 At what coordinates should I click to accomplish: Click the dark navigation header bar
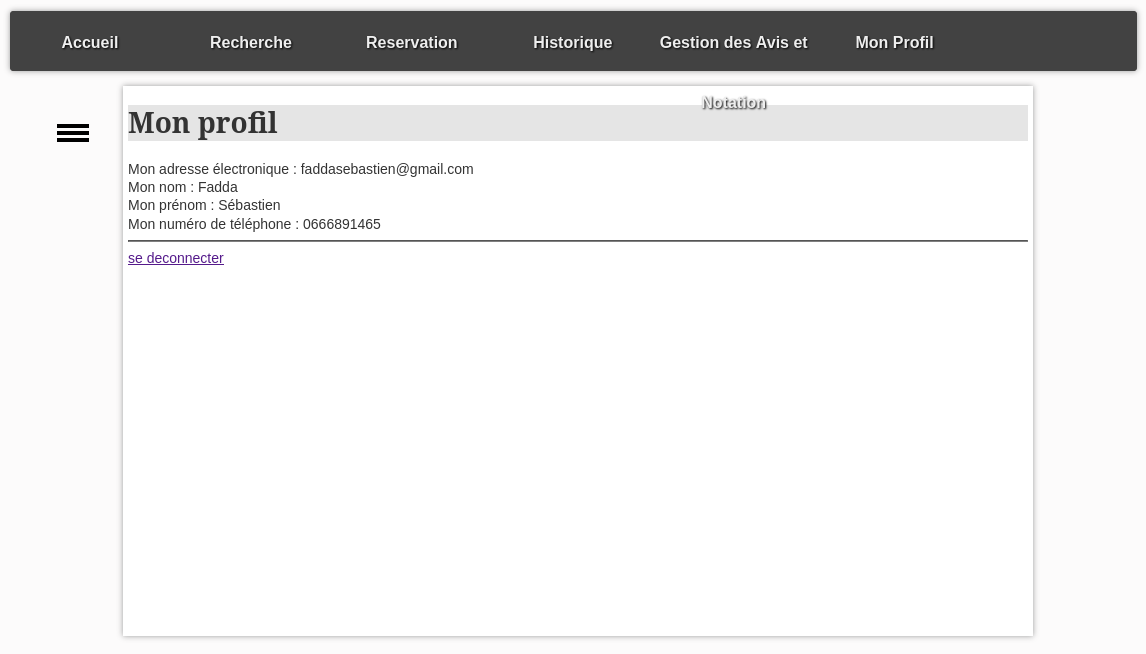pos(573,41)
